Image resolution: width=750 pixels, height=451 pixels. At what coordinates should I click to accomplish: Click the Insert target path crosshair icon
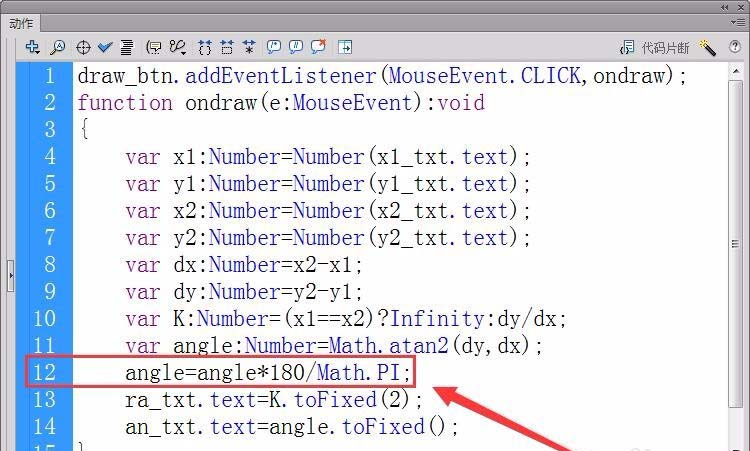tap(83, 47)
